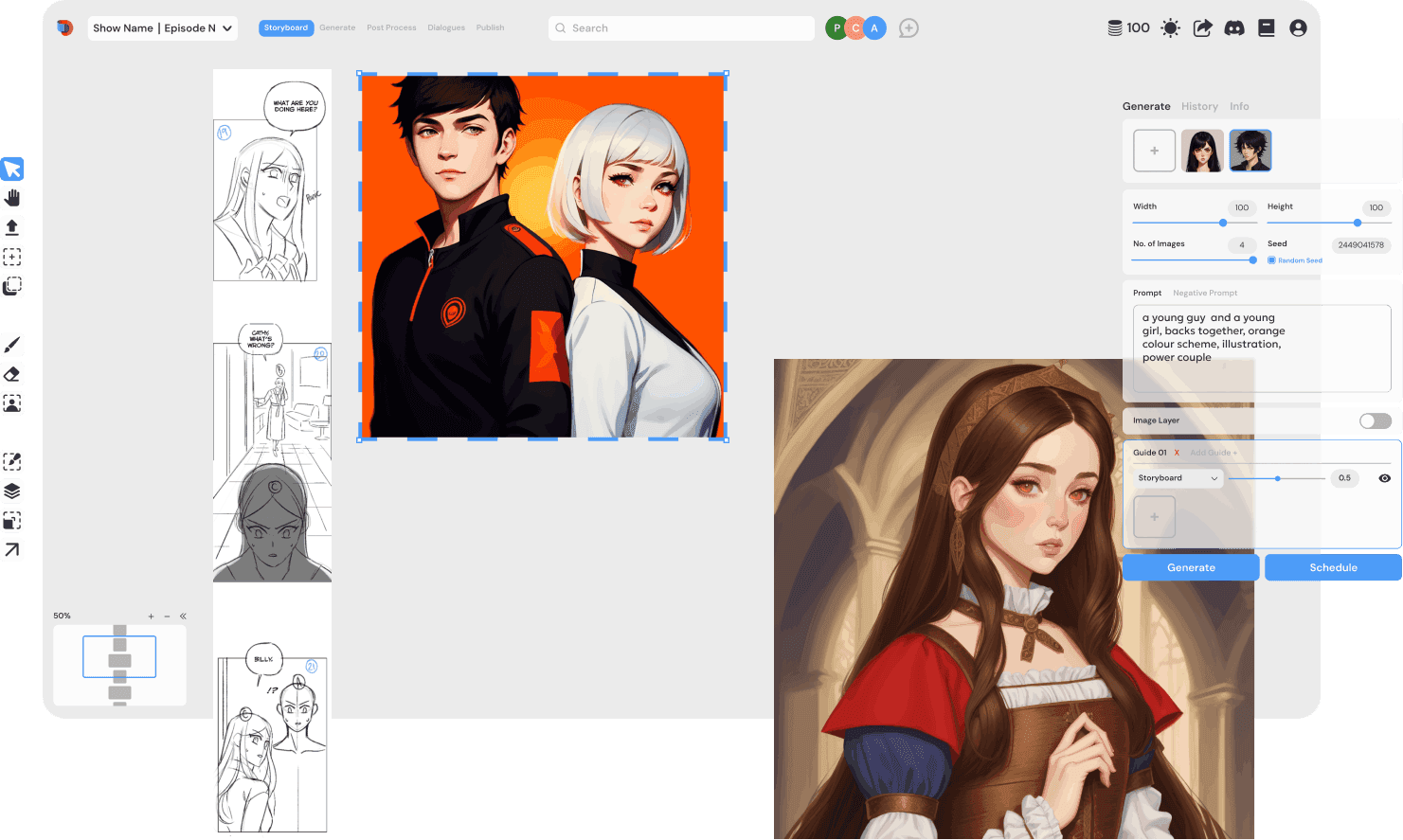The image size is (1403, 840).
Task: Toggle the light/dark theme sun icon
Action: [x=1171, y=28]
